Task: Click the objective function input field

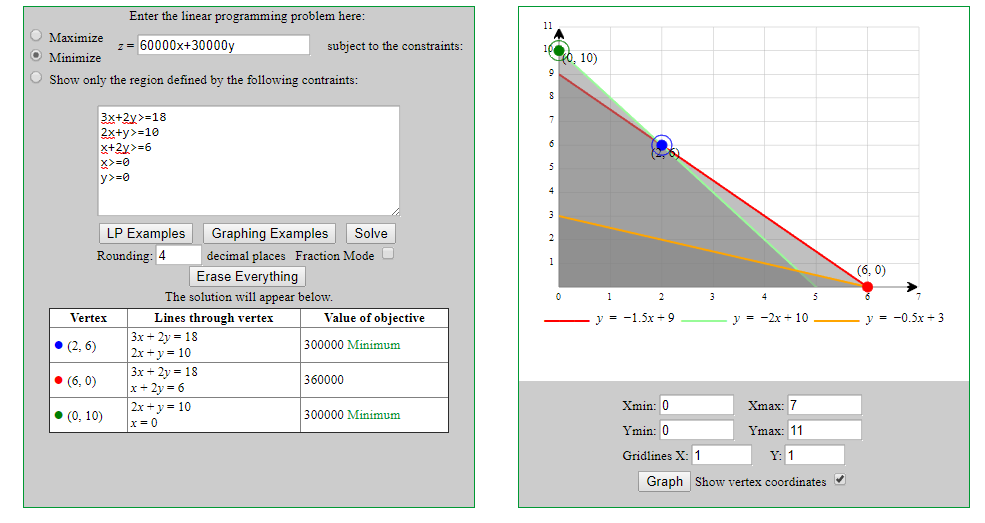Action: [x=223, y=45]
